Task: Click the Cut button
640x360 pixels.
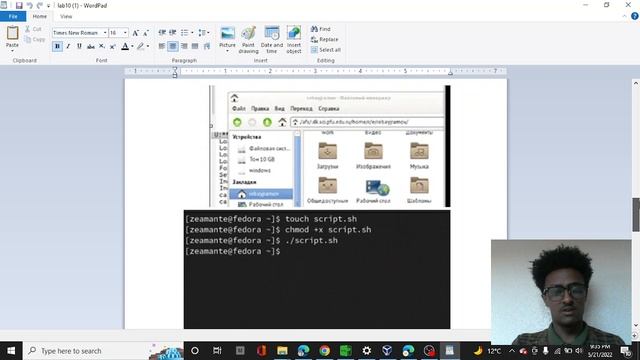Action: (x=33, y=29)
